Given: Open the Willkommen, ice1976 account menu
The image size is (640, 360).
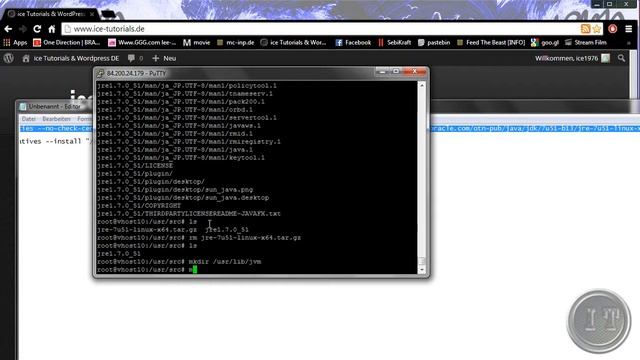Looking at the screenshot, I should [572, 58].
